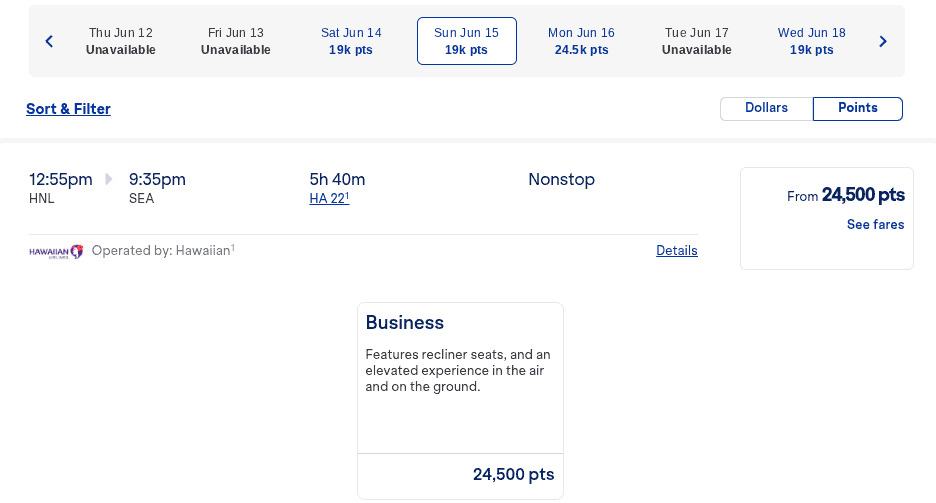Select Sat Jun 14 date tab
Image resolution: width=936 pixels, height=503 pixels.
click(351, 41)
